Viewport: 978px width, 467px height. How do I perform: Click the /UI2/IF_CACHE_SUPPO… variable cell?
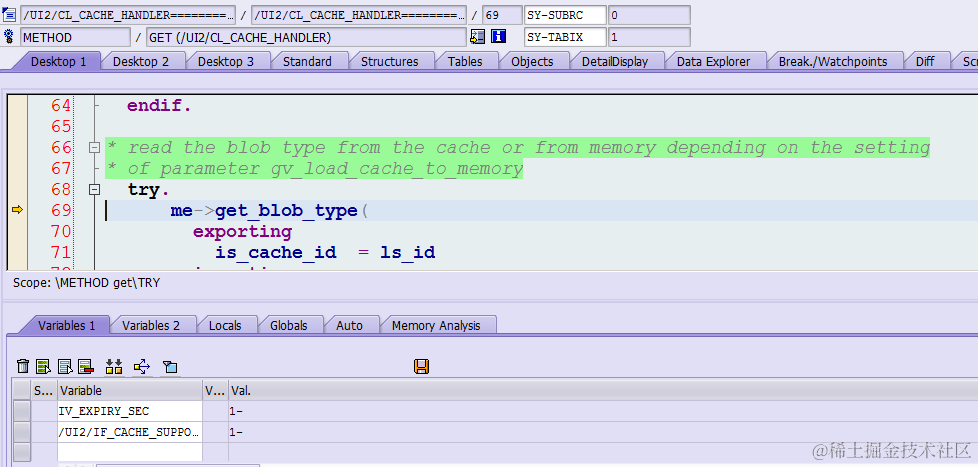coord(130,432)
